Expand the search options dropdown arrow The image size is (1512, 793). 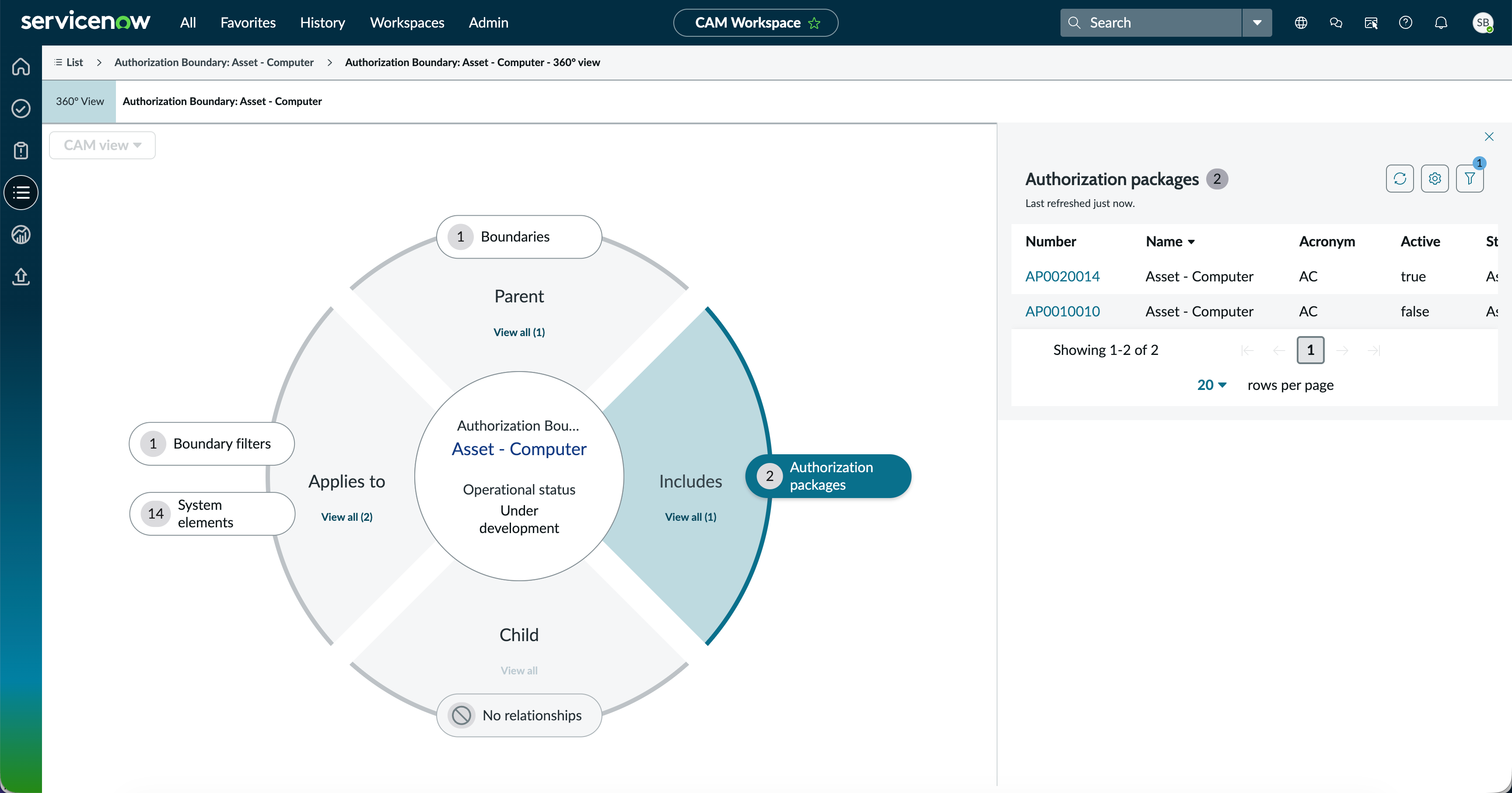(x=1257, y=23)
